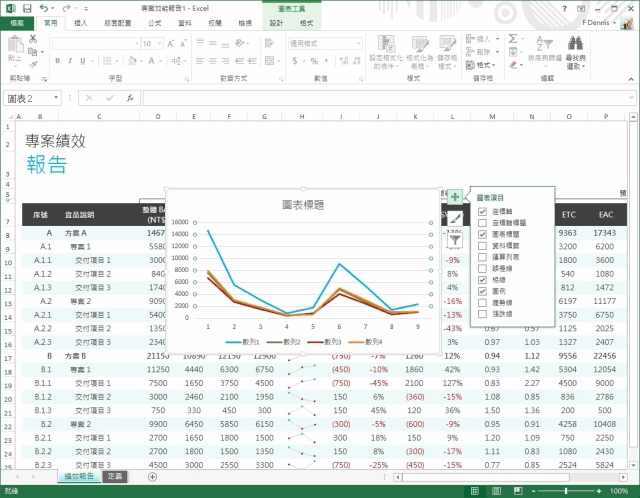Viewport: 640px width, 498px height.
Task: Open the number format dropdown (通用格式)
Action: tap(358, 43)
